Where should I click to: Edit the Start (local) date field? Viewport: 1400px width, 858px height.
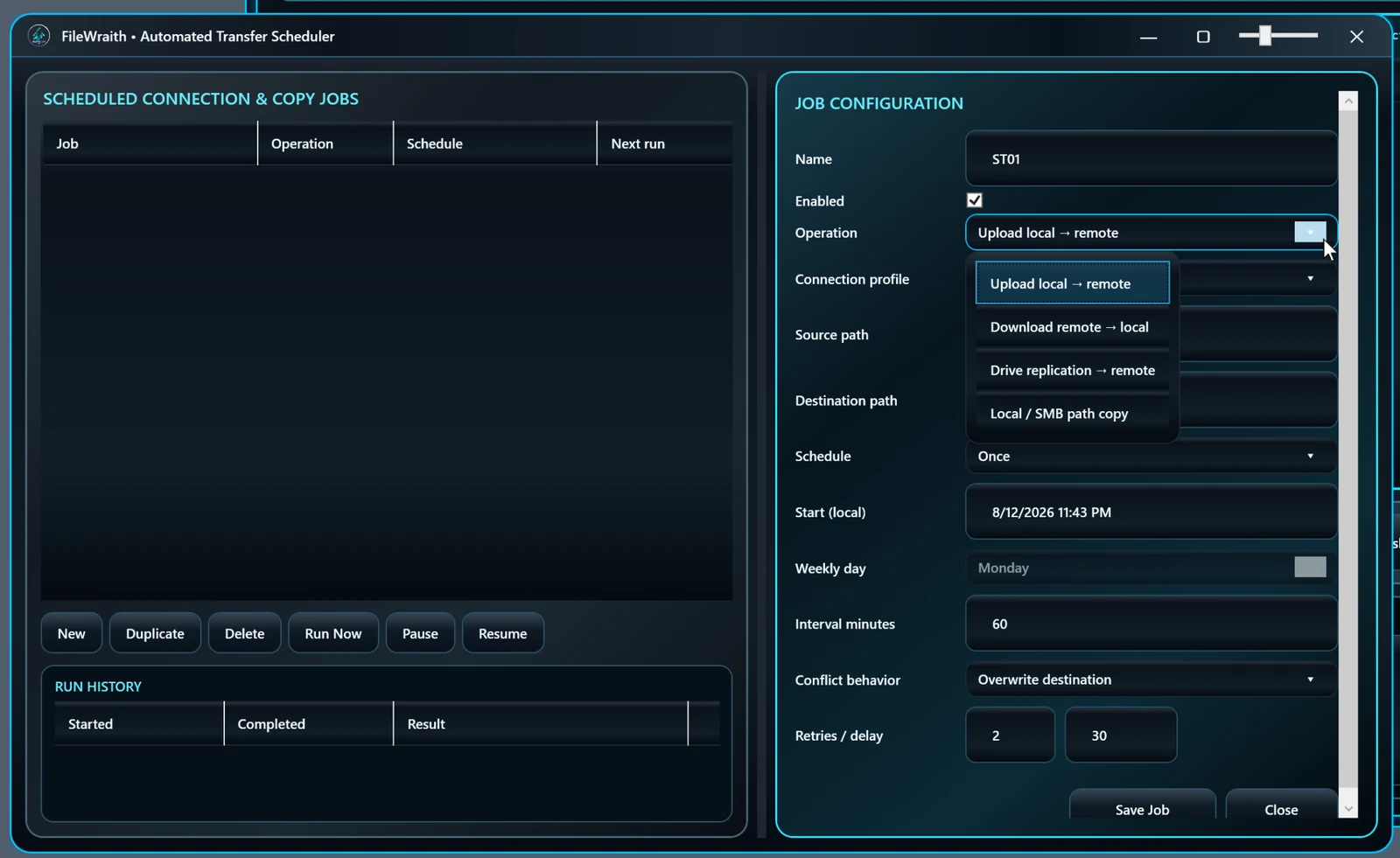(1151, 512)
